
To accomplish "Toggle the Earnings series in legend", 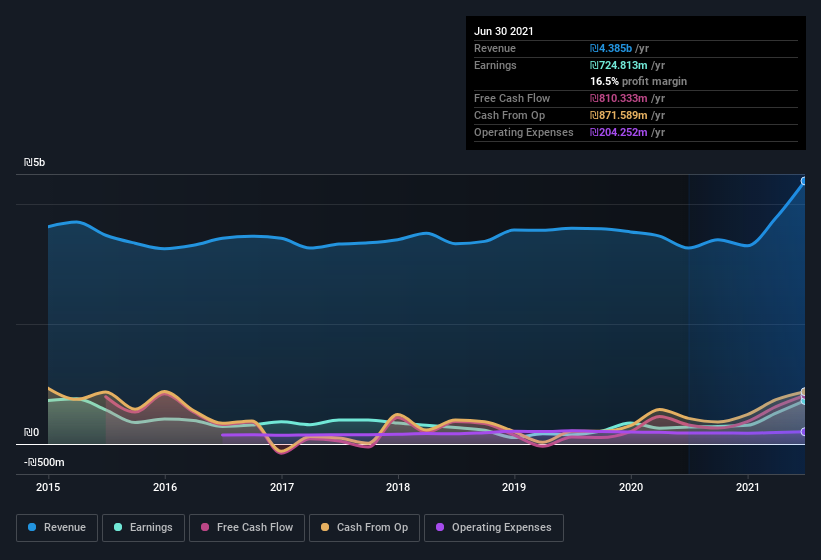I will (143, 528).
